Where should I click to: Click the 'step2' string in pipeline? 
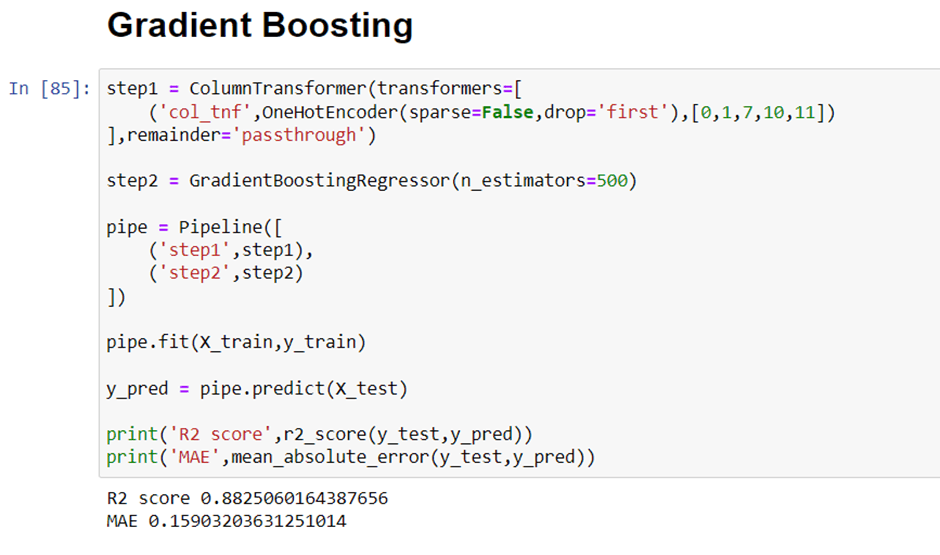coord(195,273)
